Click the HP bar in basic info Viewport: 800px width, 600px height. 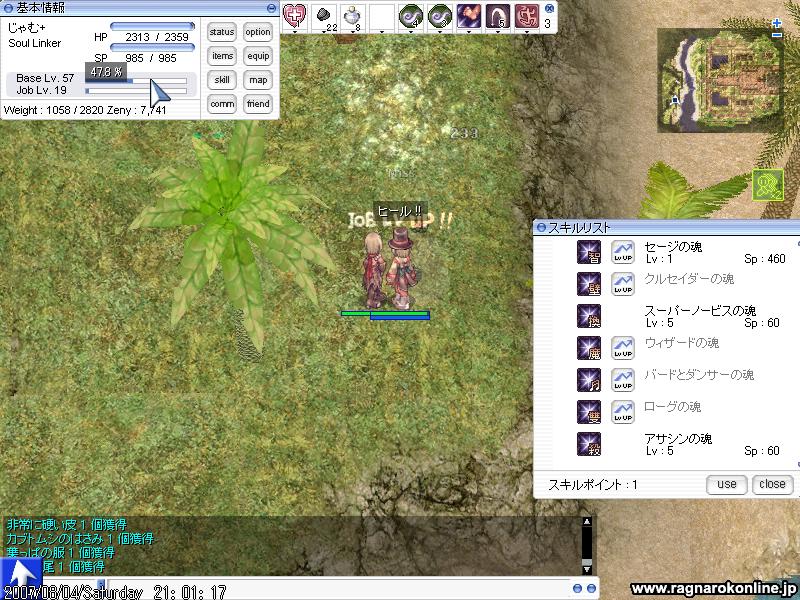152,26
